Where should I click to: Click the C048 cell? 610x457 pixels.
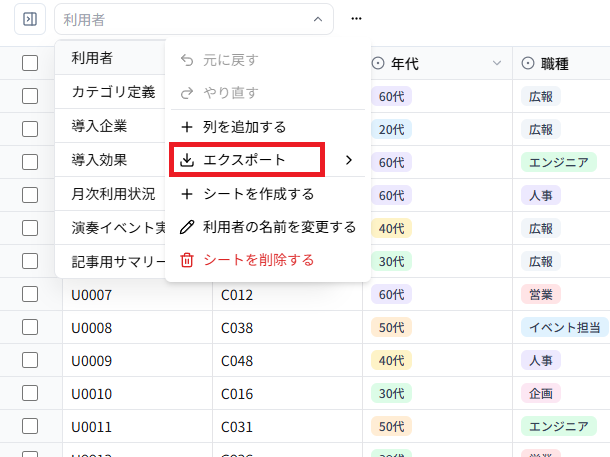287,361
